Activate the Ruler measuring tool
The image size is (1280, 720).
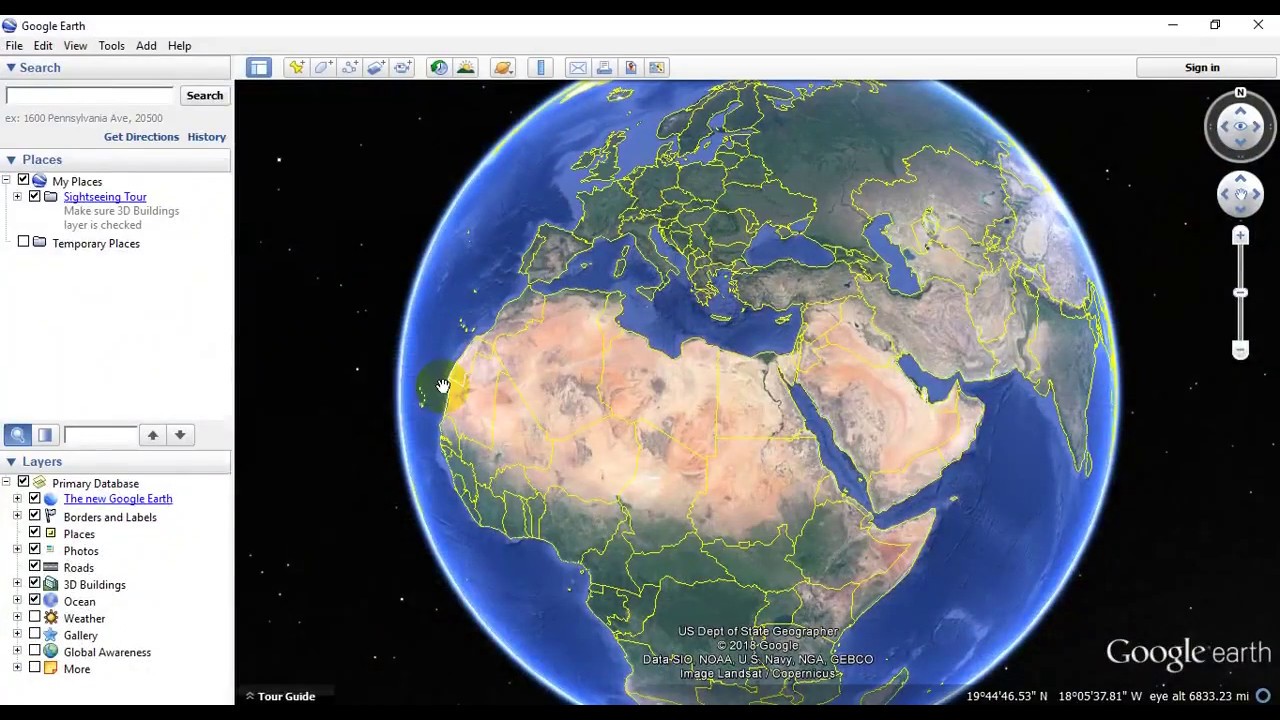tap(541, 68)
